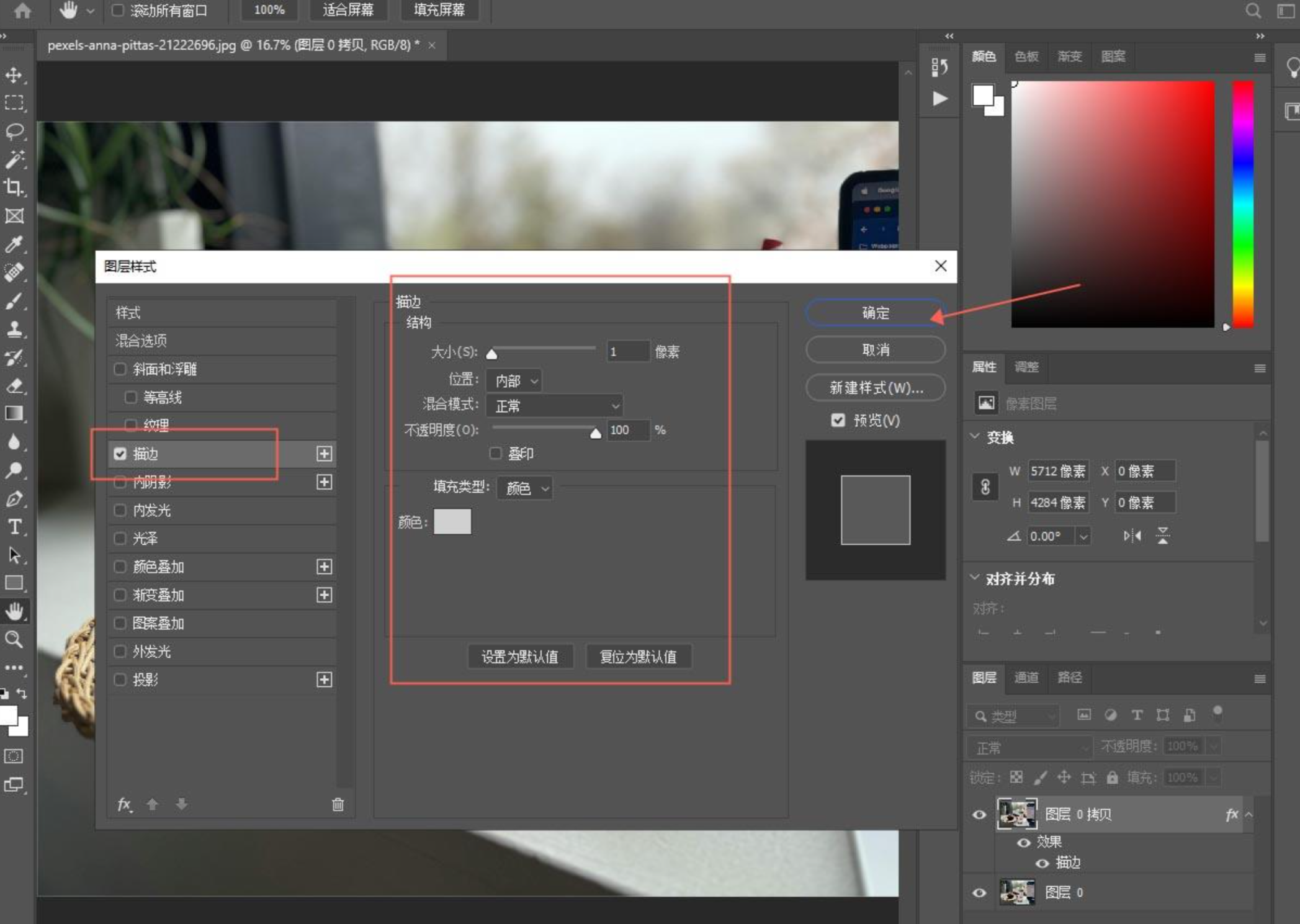
Task: Enable the 斜面和浮雕 checkbox
Action: pos(120,369)
